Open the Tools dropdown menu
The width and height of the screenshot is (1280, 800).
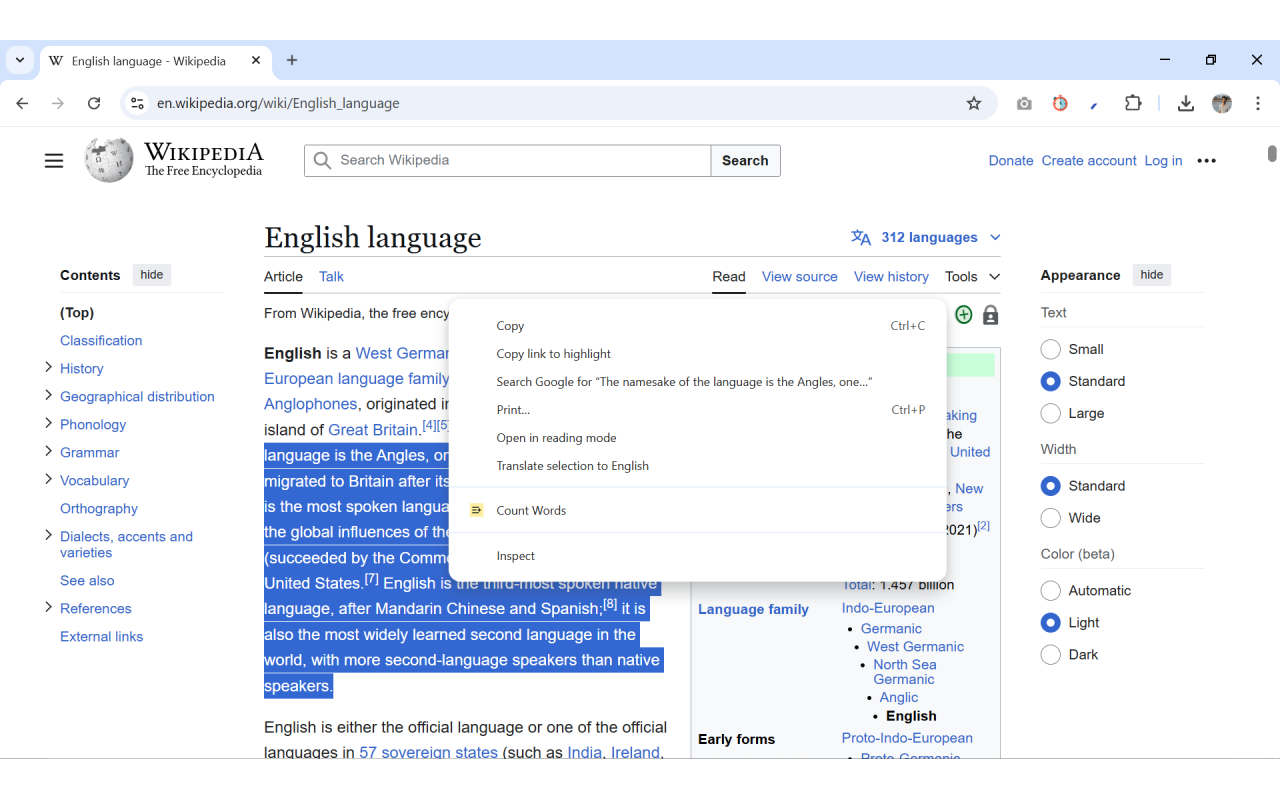(x=973, y=276)
